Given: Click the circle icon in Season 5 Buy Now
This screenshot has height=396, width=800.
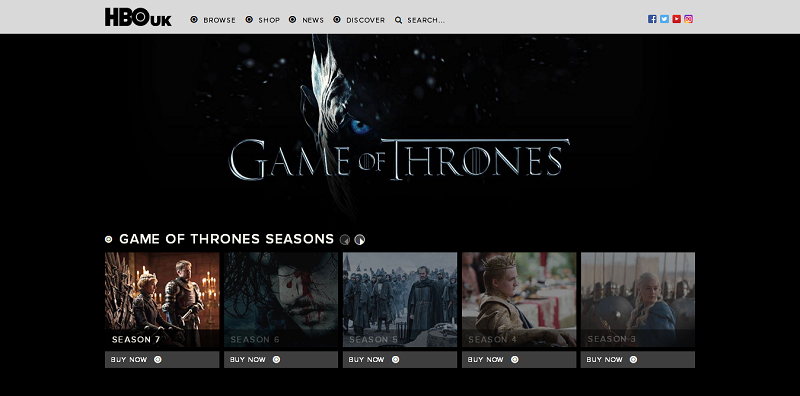Looking at the screenshot, I should (395, 359).
